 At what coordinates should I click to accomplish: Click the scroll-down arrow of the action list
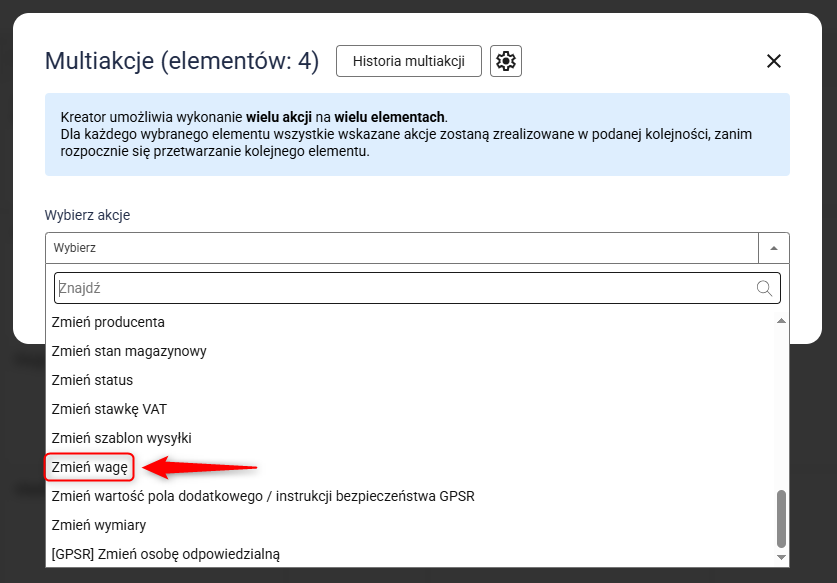781,555
